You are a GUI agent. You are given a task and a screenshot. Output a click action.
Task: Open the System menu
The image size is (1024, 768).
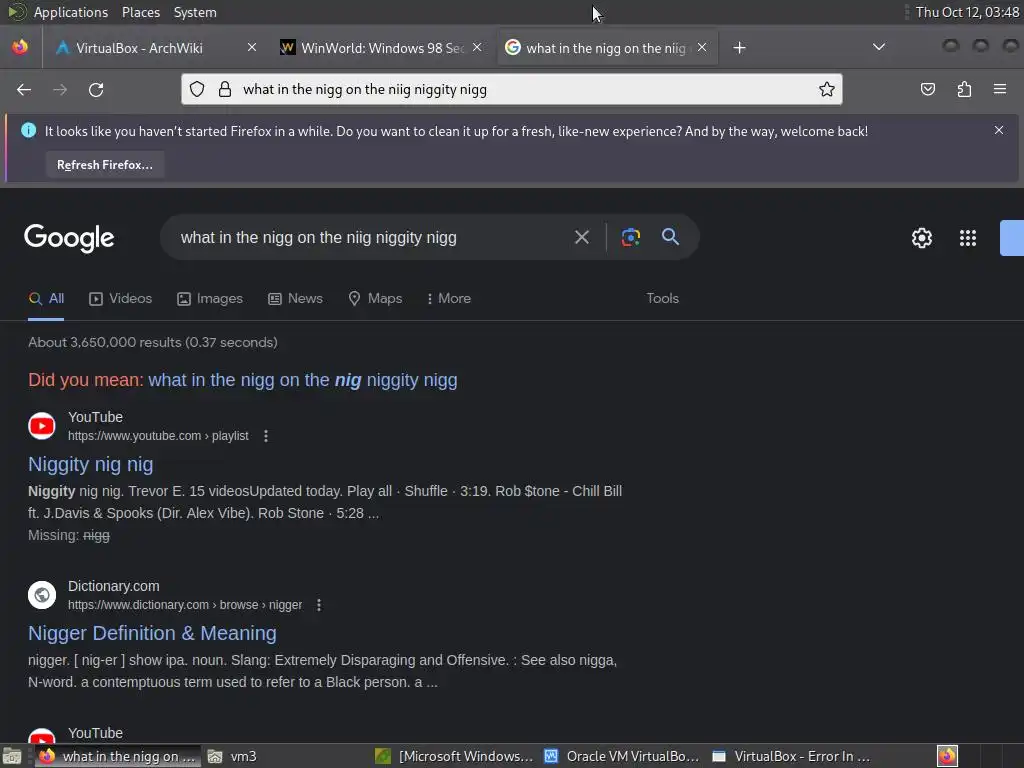195,12
